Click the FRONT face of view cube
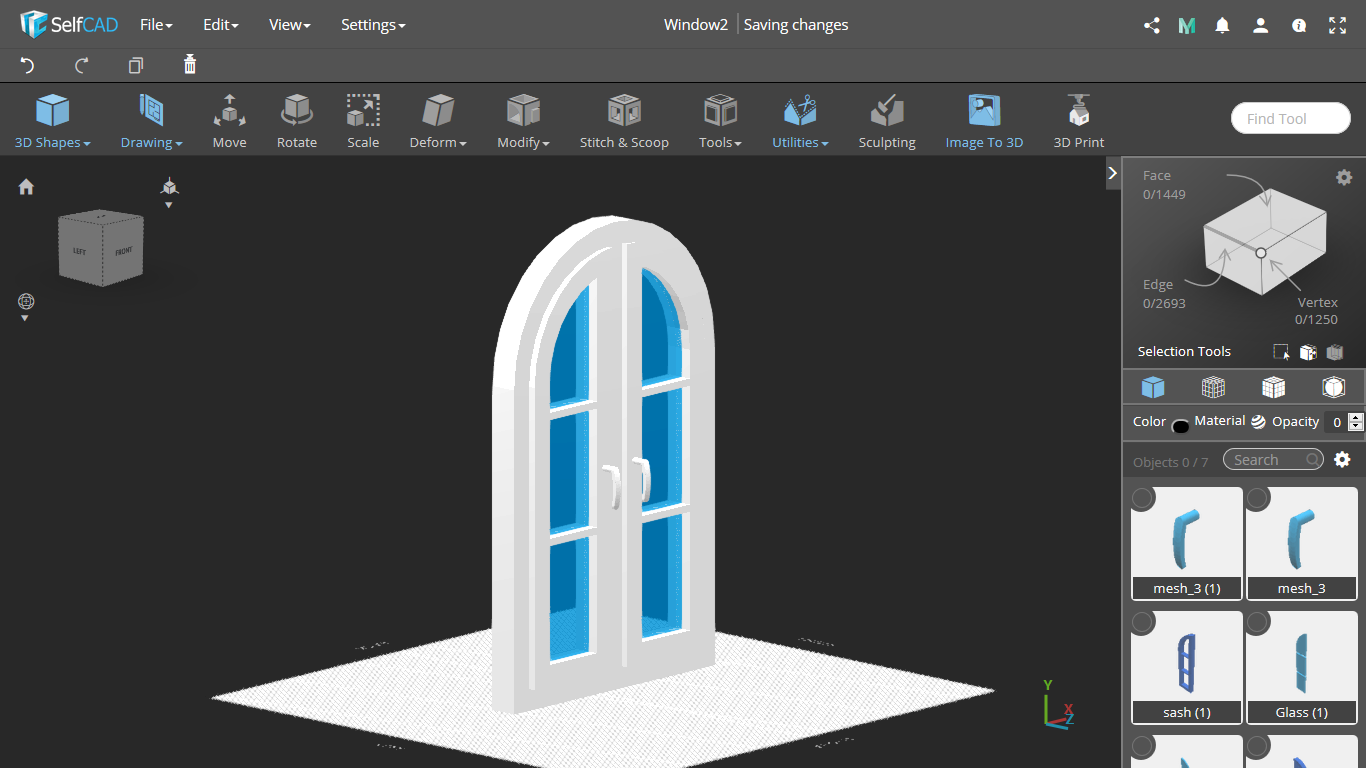This screenshot has height=768, width=1366. [x=123, y=251]
